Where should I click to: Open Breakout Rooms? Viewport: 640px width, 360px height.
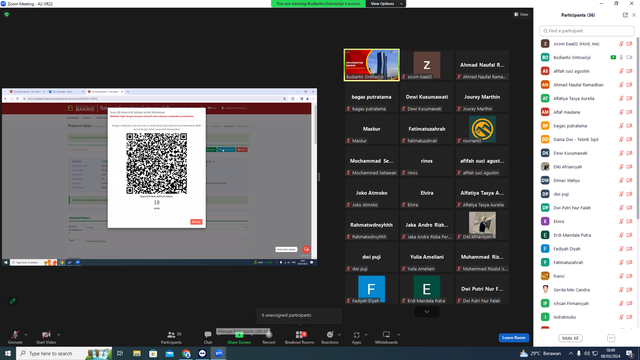point(300,337)
